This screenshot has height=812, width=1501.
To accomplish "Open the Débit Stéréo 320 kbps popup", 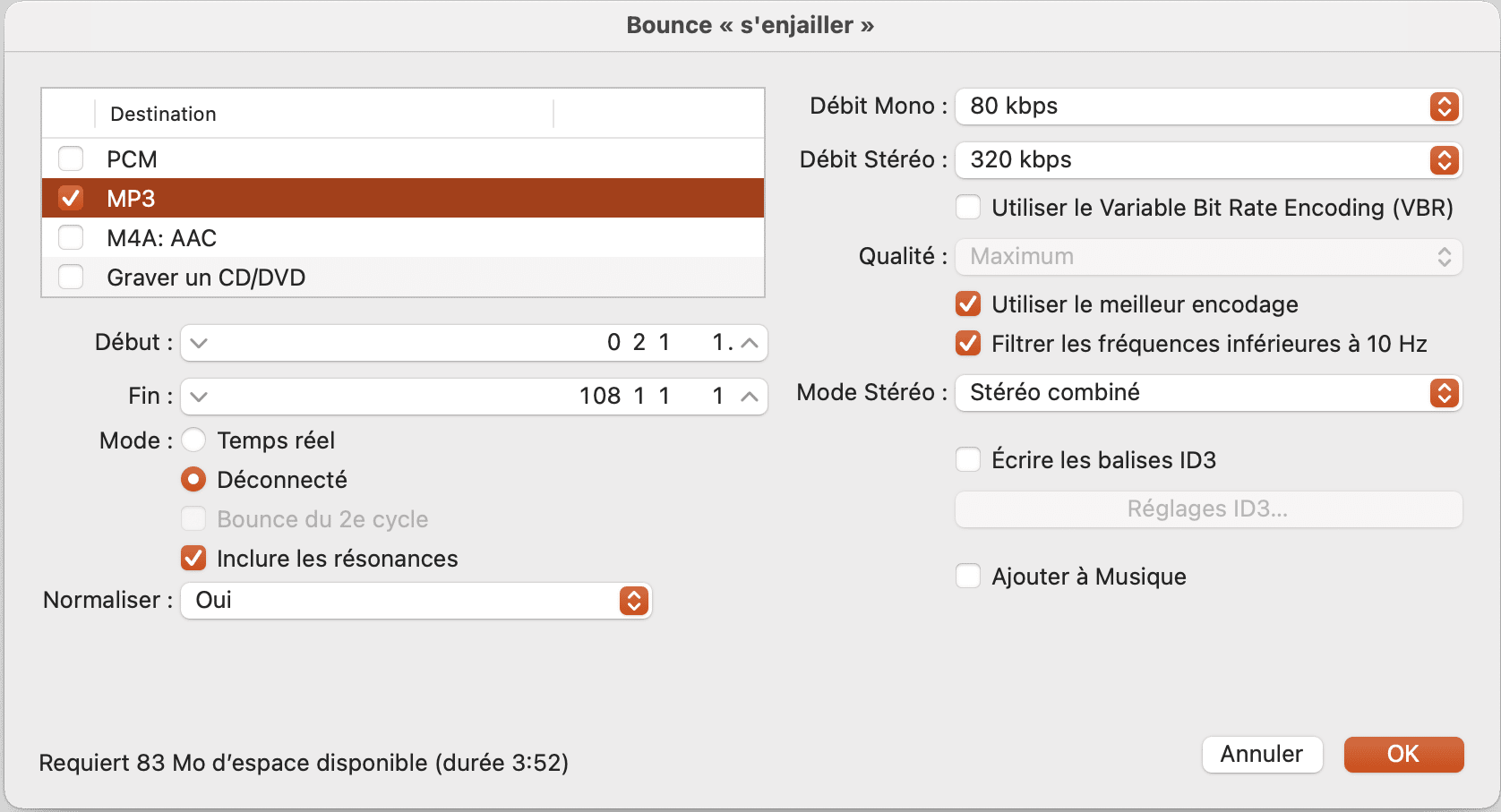I will (1208, 160).
